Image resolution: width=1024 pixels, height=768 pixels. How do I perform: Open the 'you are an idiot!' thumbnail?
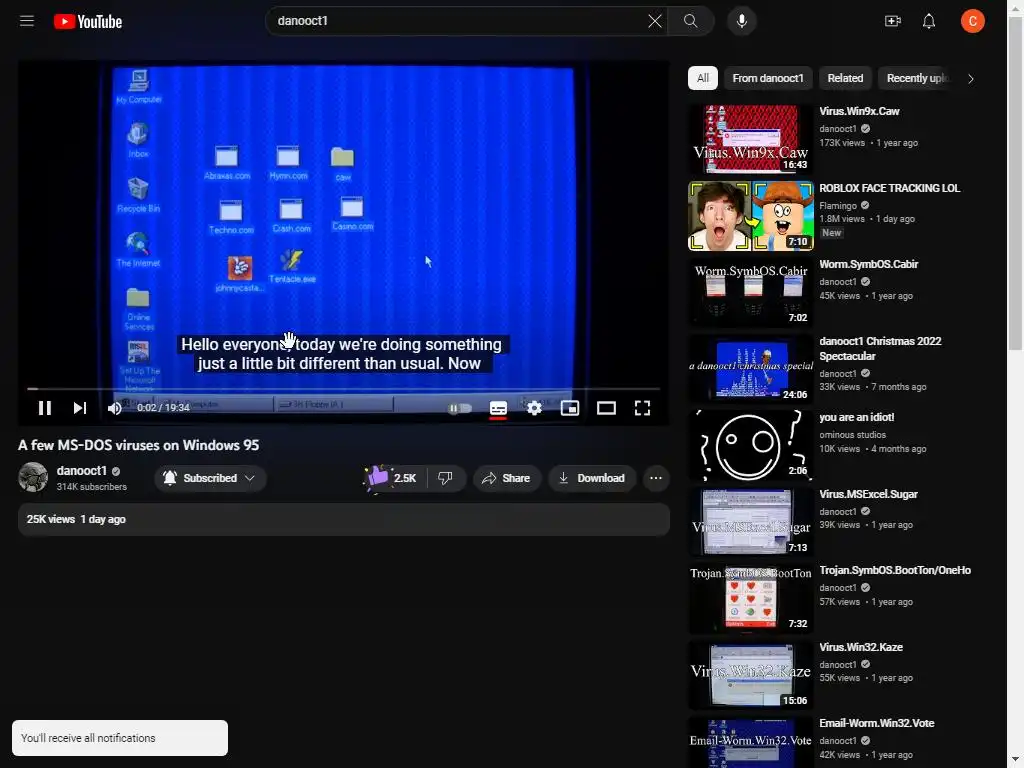[x=751, y=445]
